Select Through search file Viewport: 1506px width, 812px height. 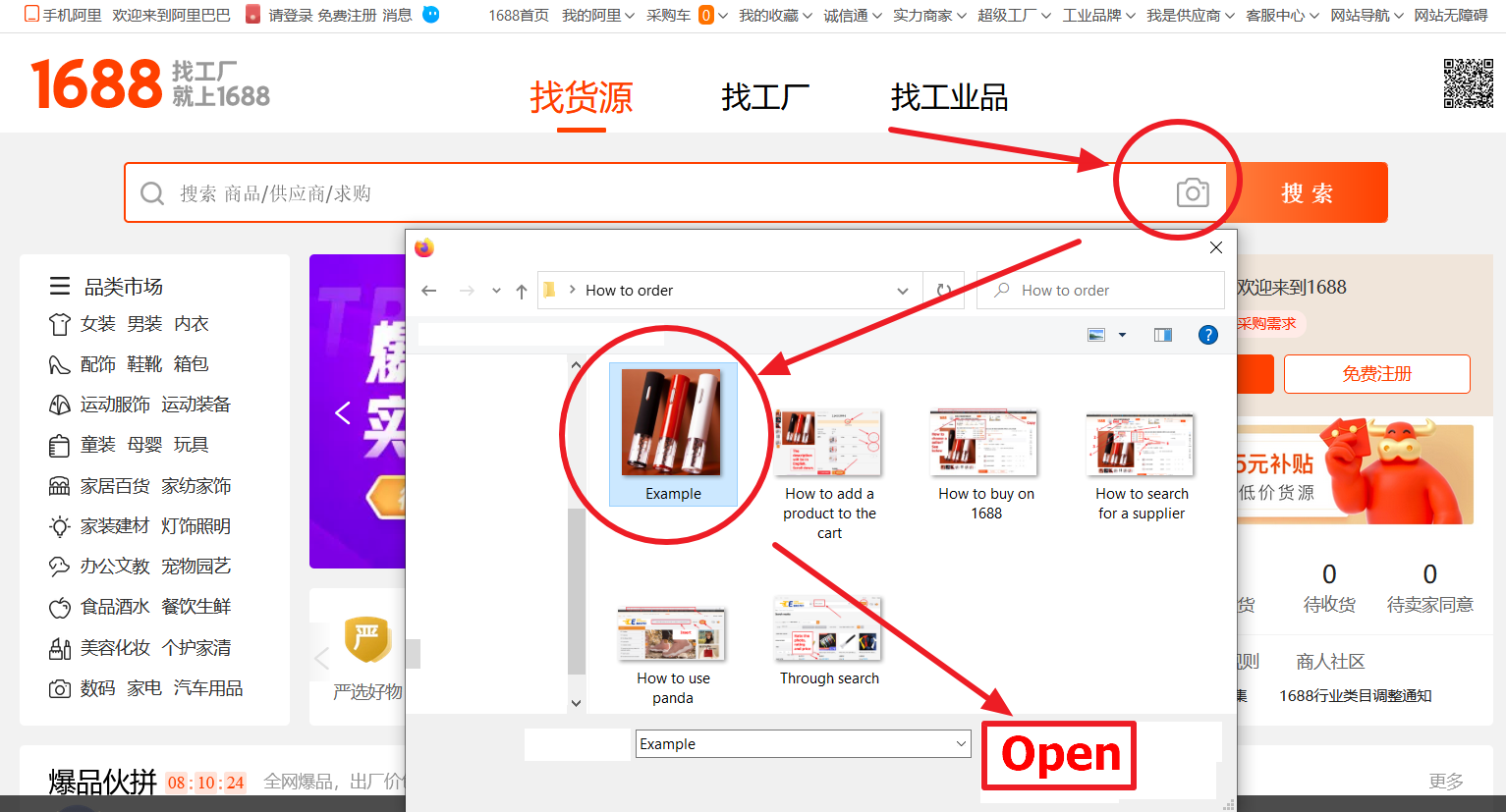click(x=829, y=640)
